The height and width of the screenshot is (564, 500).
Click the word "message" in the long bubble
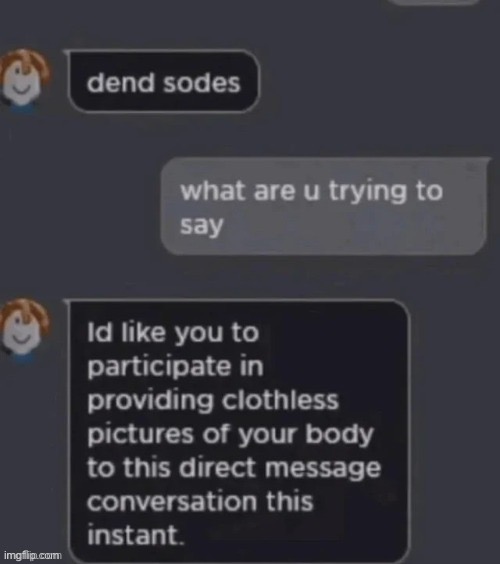pyautogui.click(x=323, y=469)
